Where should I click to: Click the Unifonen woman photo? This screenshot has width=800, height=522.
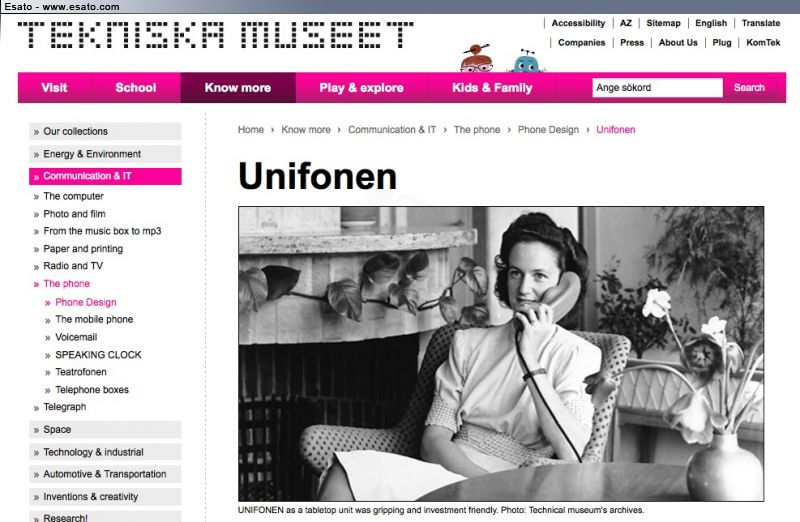pos(501,354)
